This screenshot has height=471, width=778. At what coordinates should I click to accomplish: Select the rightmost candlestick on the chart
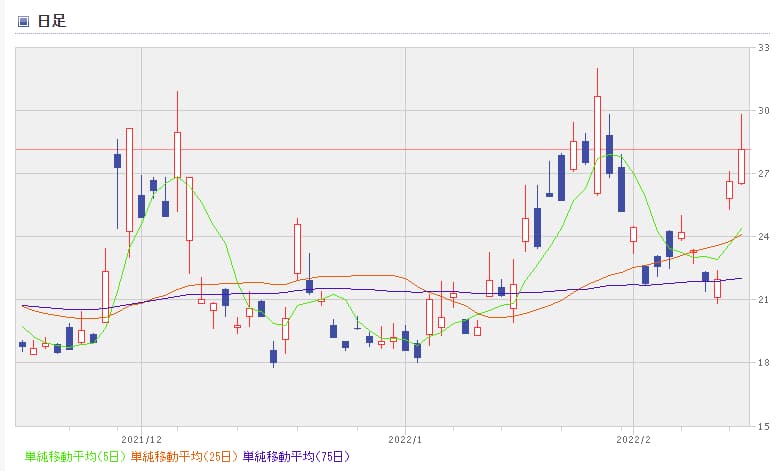pyautogui.click(x=742, y=165)
